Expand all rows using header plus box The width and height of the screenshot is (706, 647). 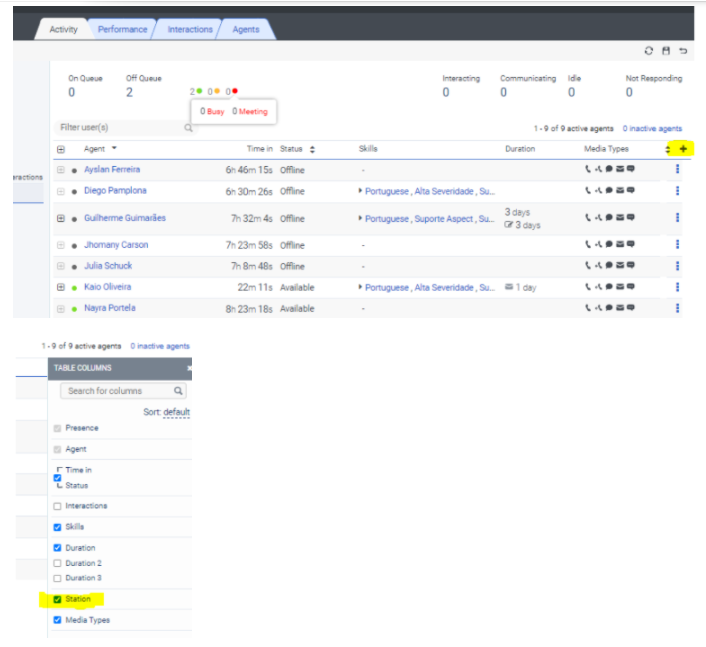click(x=61, y=149)
